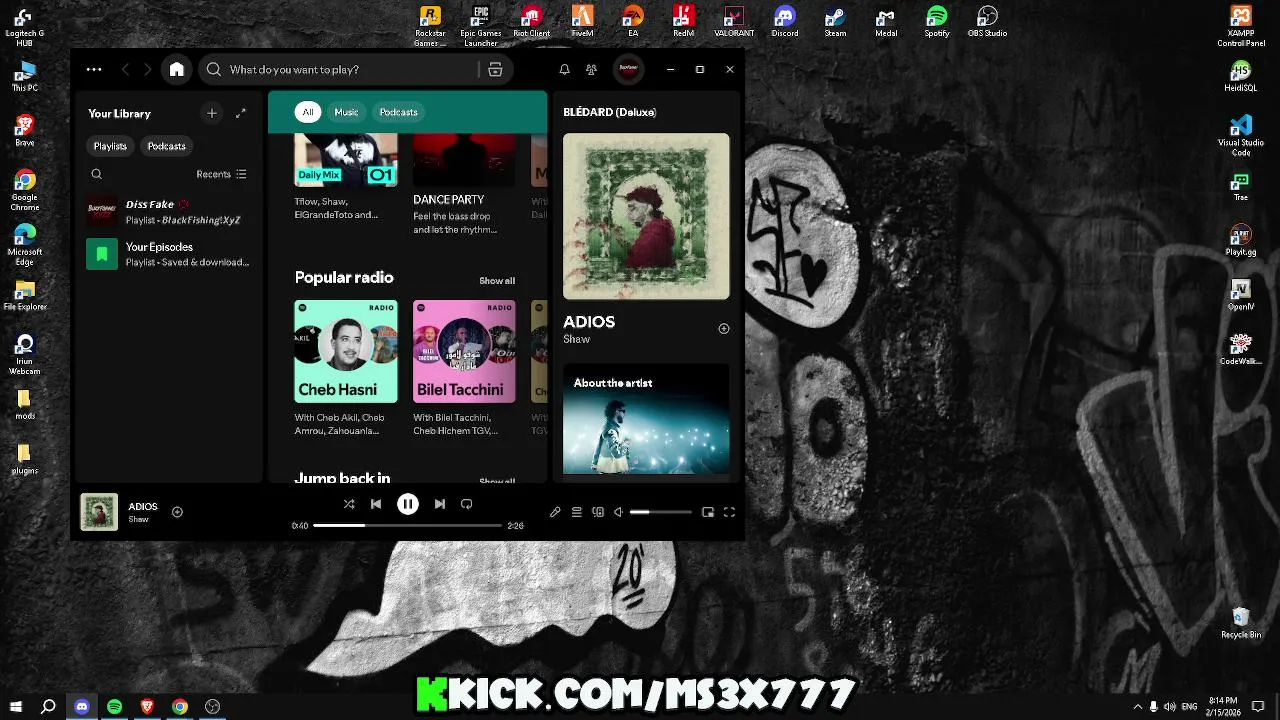The height and width of the screenshot is (720, 1280).
Task: Mute the Spotify volume
Action: [x=618, y=512]
